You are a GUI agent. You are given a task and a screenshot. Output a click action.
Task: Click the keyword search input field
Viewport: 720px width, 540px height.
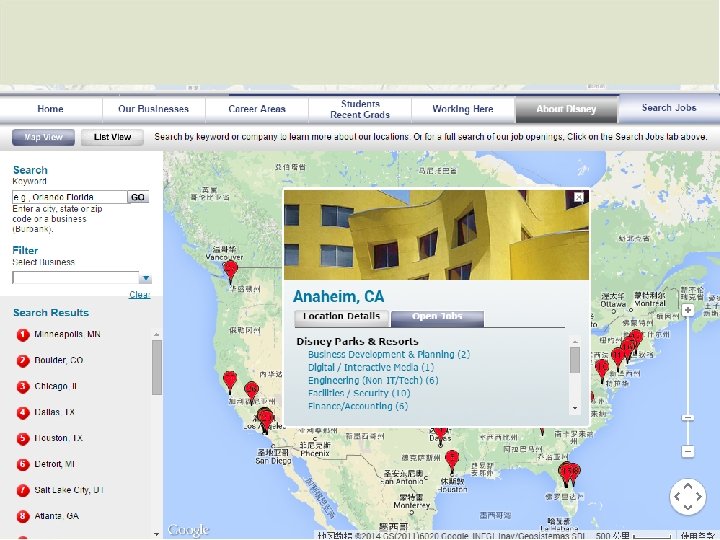pyautogui.click(x=69, y=197)
